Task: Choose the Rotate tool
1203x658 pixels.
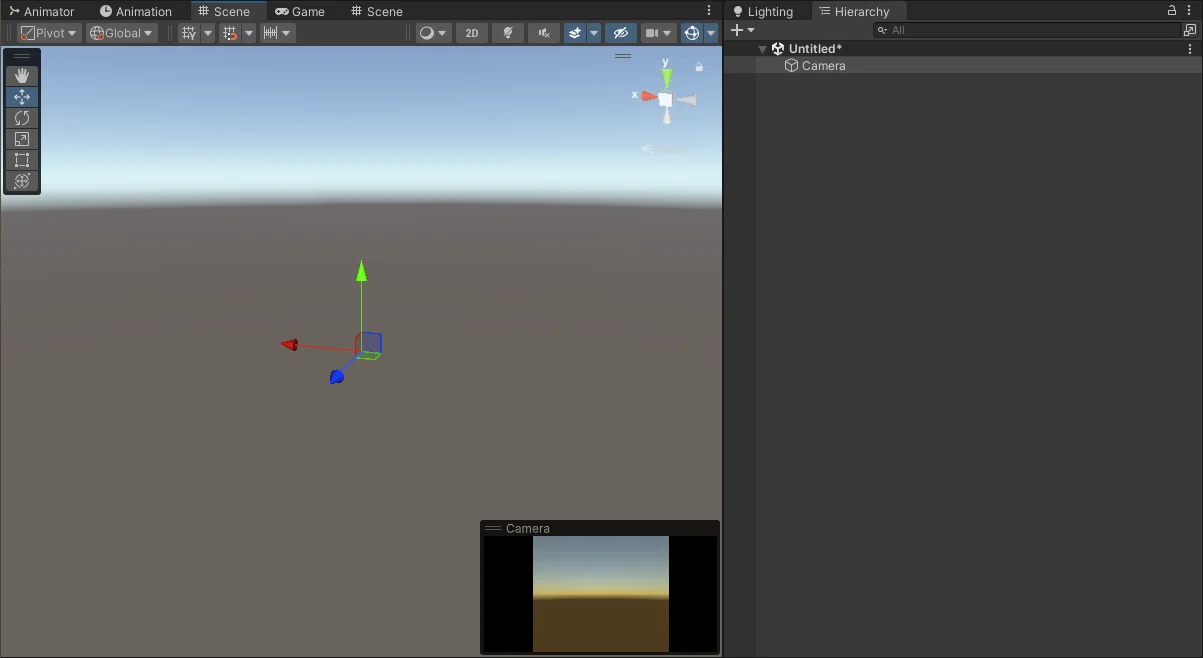Action: click(x=22, y=118)
